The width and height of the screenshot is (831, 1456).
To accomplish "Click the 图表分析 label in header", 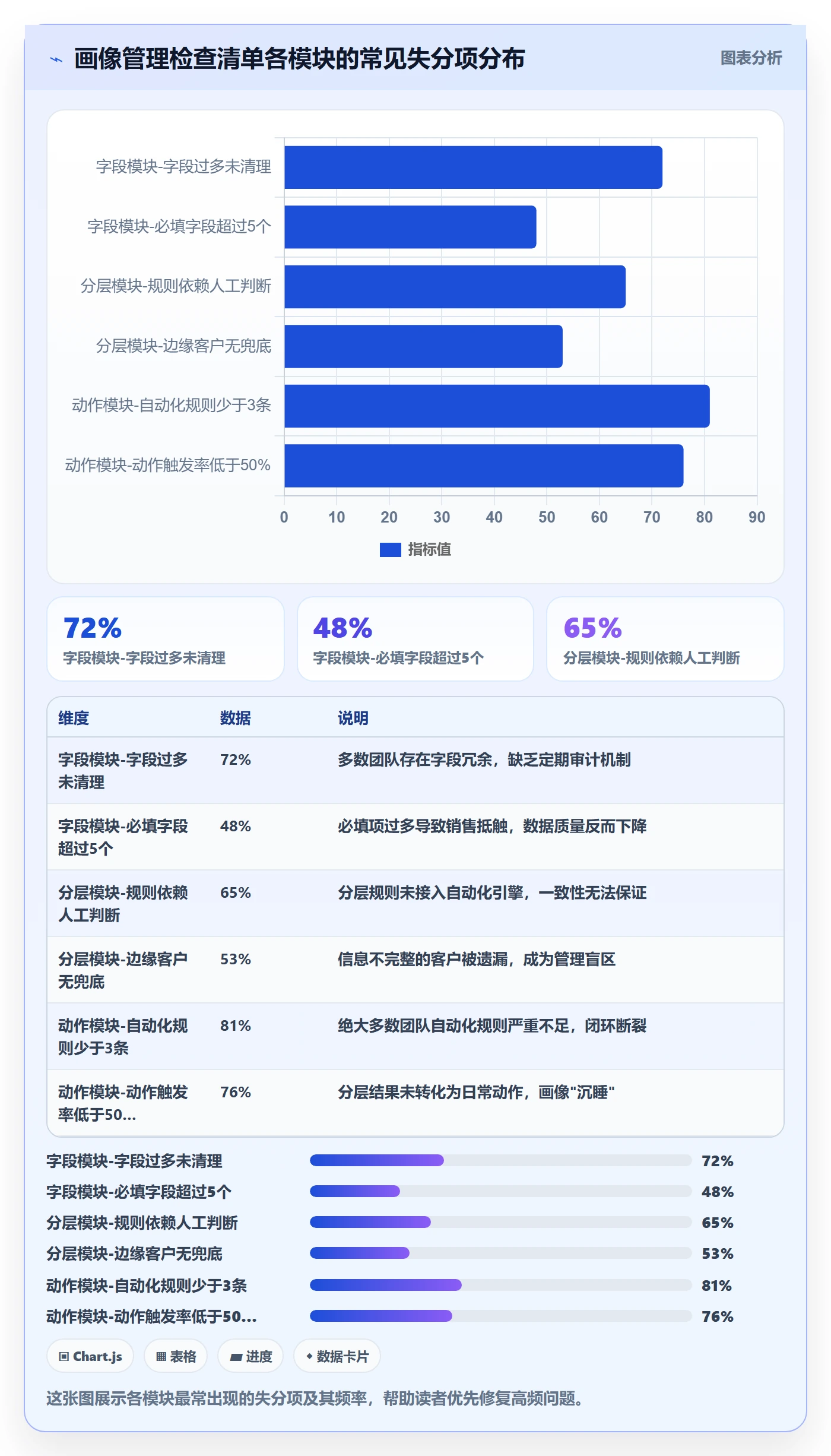I will point(751,58).
